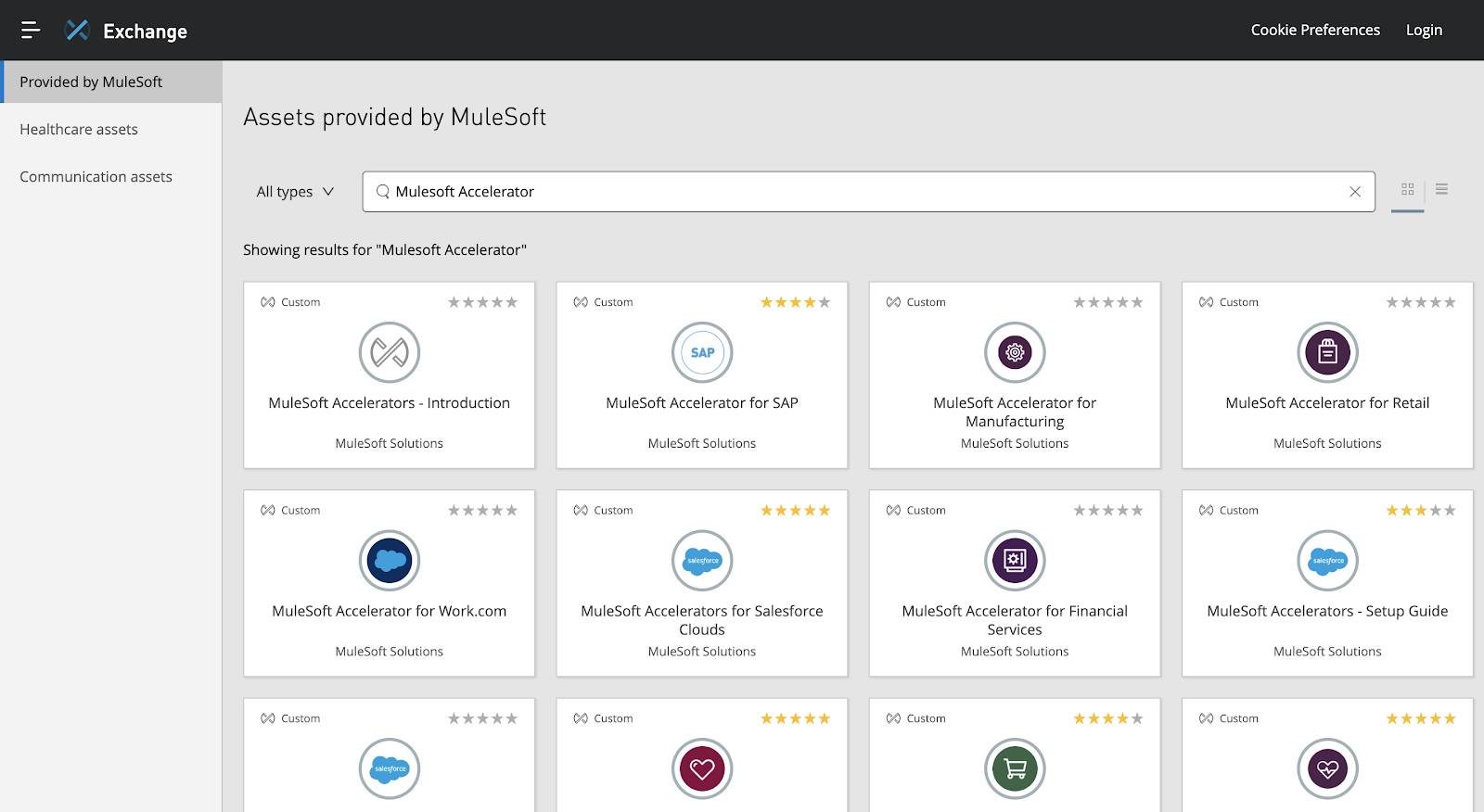
Task: Open MuleSoft Accelerator for Retail title
Action: [1327, 403]
